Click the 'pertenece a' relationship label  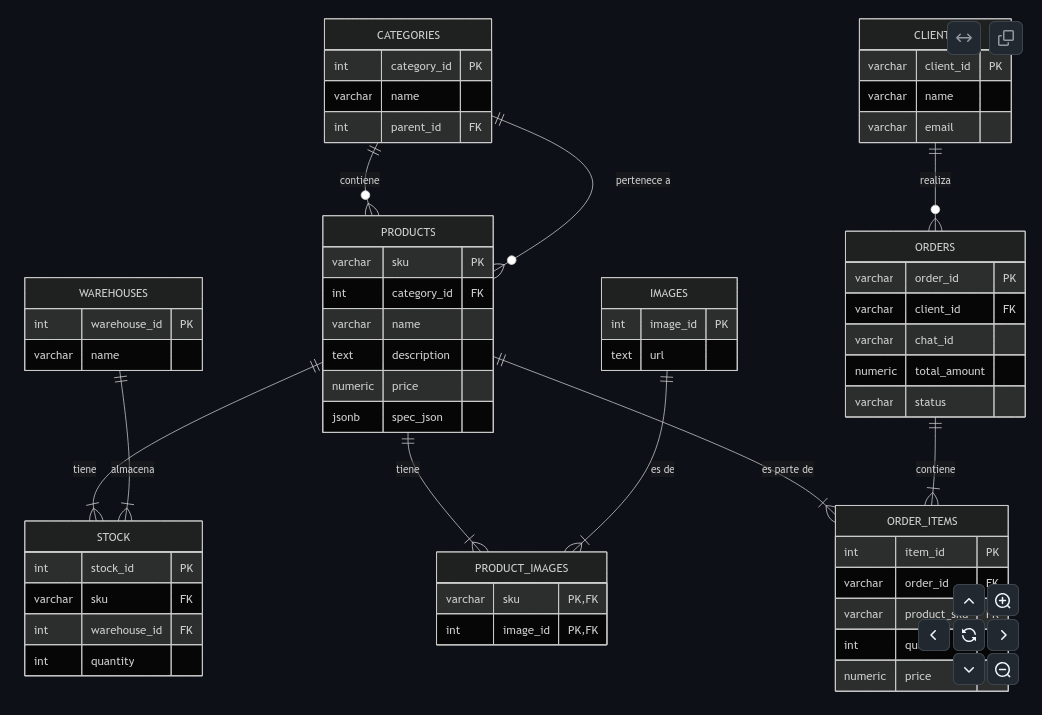coord(643,180)
